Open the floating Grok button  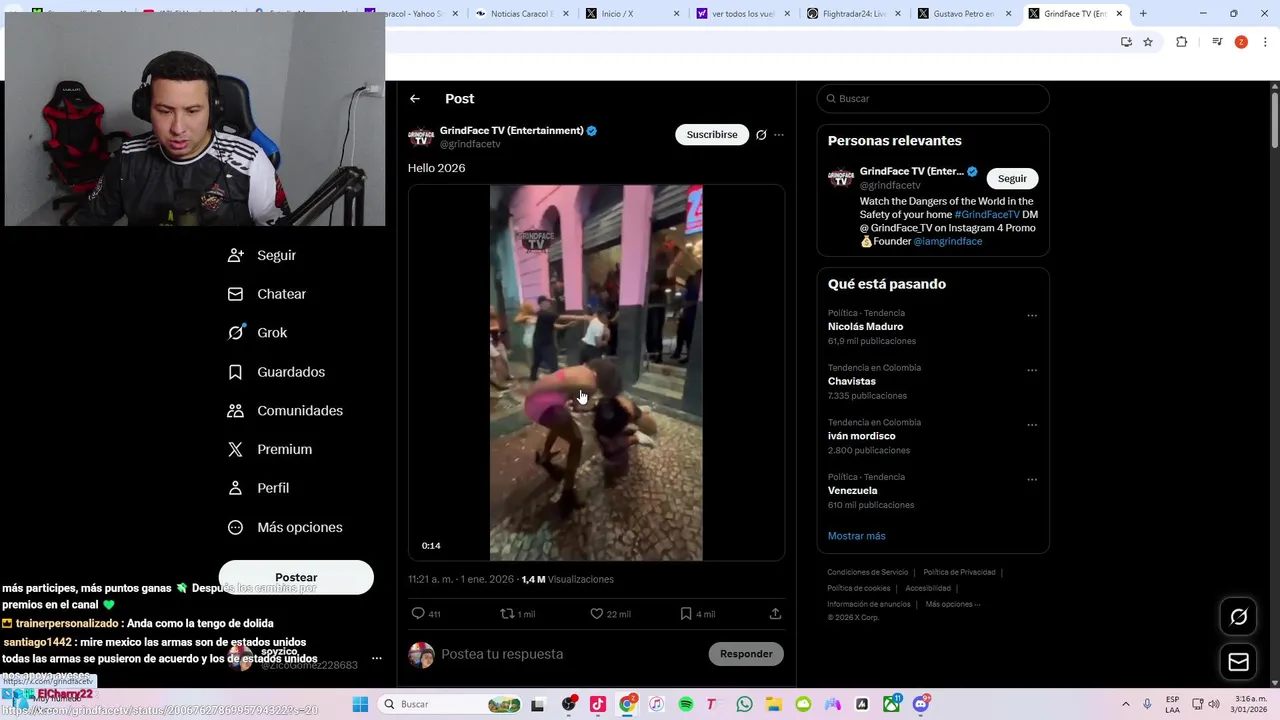(x=1238, y=617)
